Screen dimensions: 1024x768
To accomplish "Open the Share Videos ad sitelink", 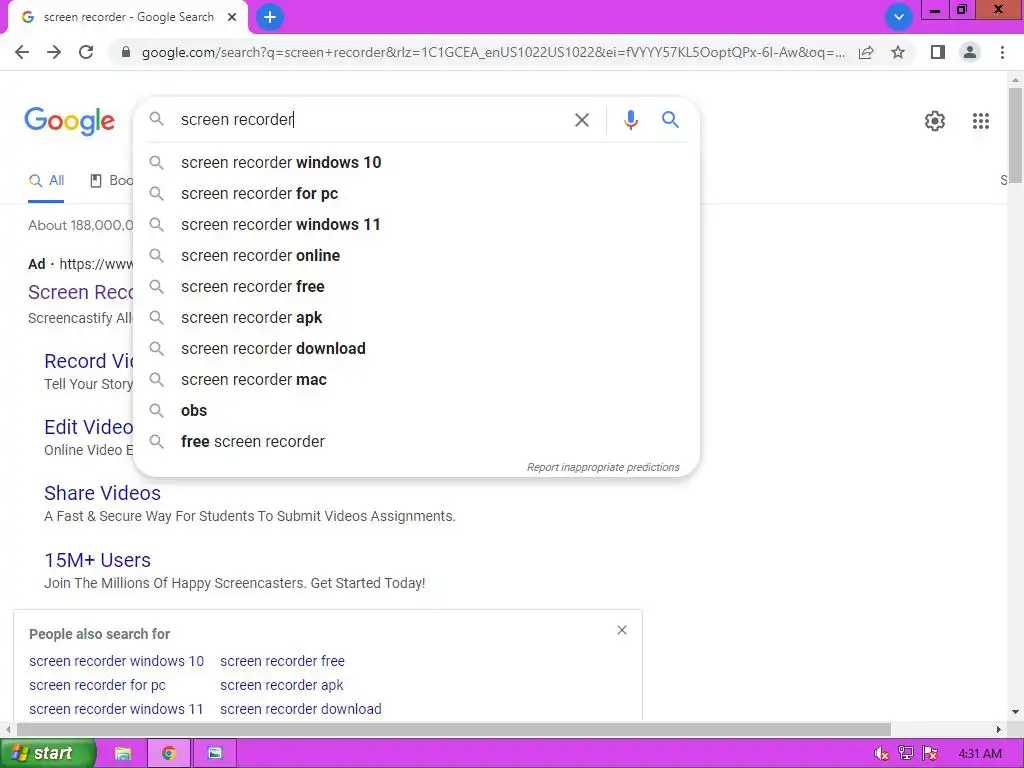I will coord(103,493).
